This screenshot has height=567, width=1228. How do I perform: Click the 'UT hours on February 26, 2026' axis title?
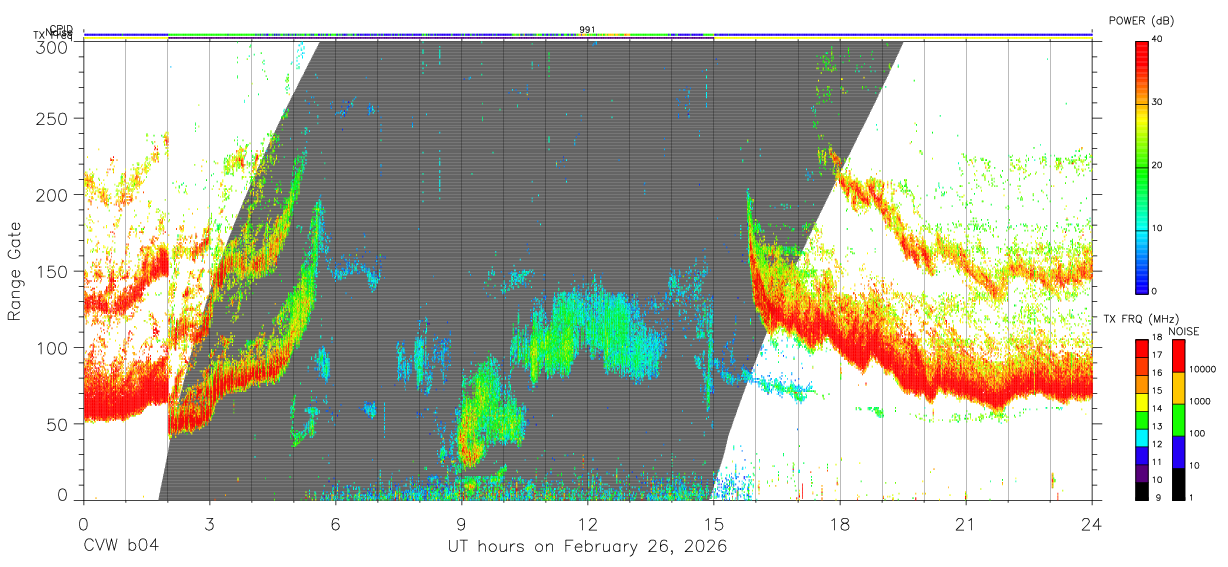pos(587,546)
